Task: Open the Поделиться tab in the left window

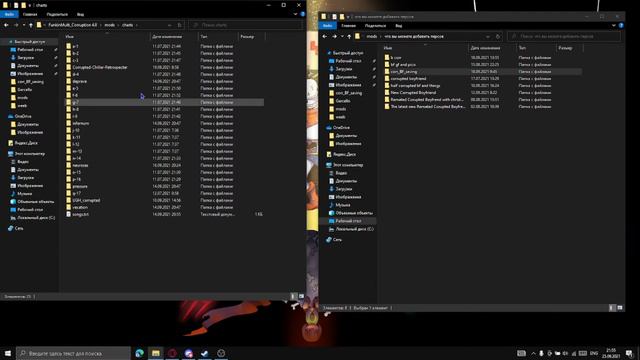Action: [x=57, y=14]
